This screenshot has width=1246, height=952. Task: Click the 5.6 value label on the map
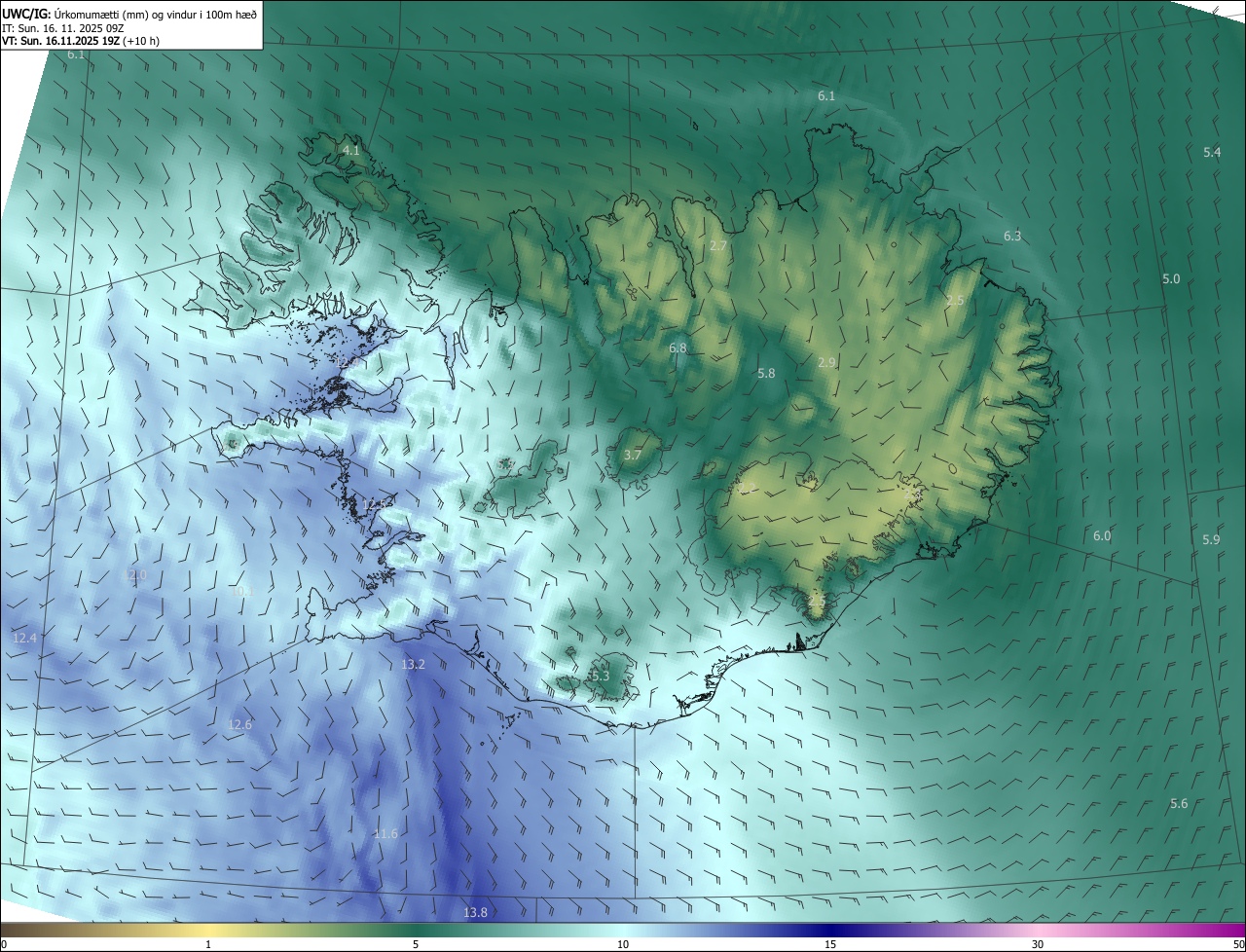pos(1179,803)
